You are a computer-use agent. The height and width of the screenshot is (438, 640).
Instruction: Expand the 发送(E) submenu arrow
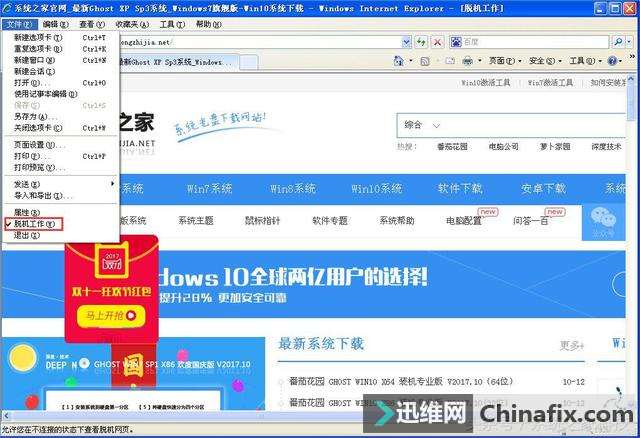(x=112, y=184)
